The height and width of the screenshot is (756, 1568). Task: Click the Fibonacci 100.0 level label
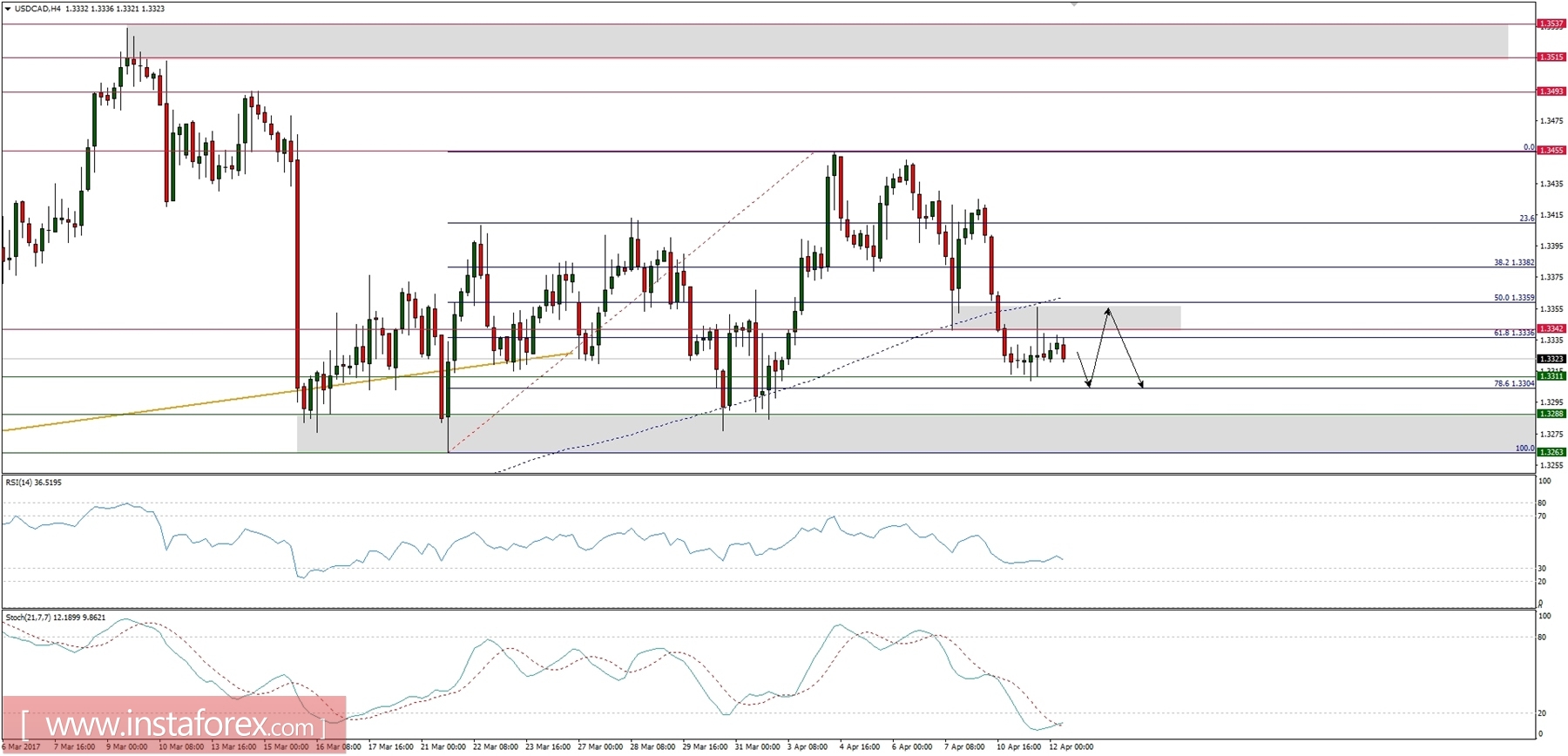[x=1524, y=449]
